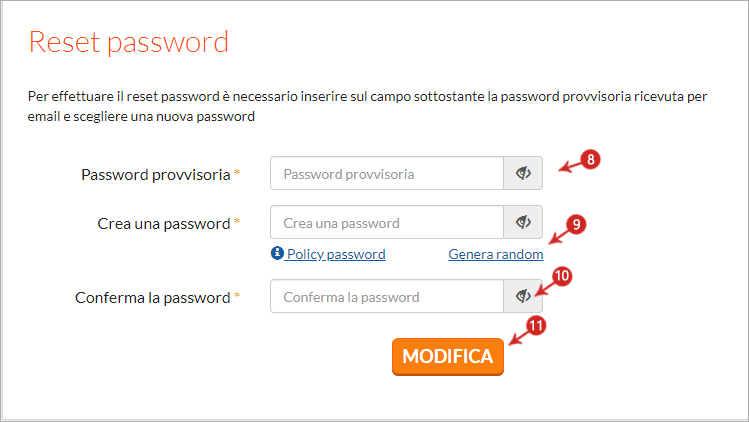Click into the Crea una password field

[387, 222]
